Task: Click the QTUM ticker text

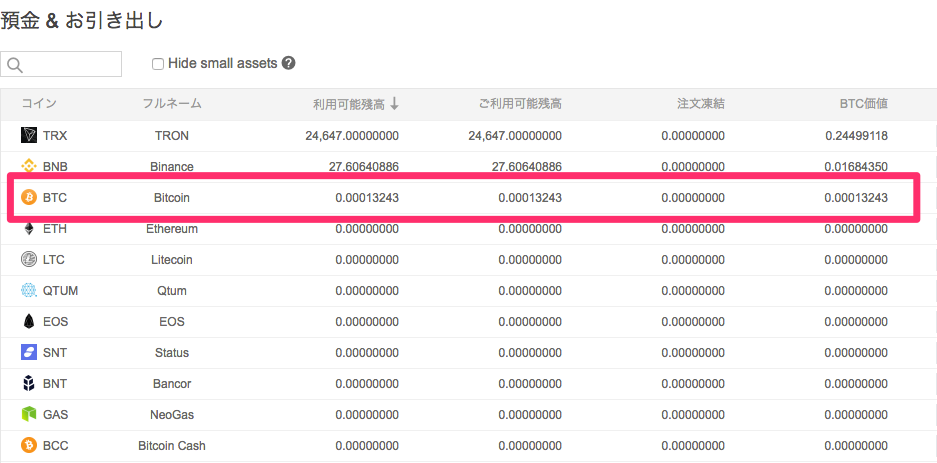Action: [60, 291]
